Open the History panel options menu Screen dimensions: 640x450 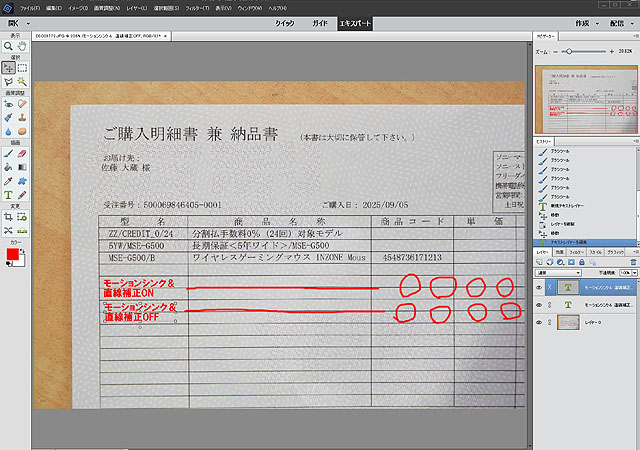pyautogui.click(x=635, y=141)
